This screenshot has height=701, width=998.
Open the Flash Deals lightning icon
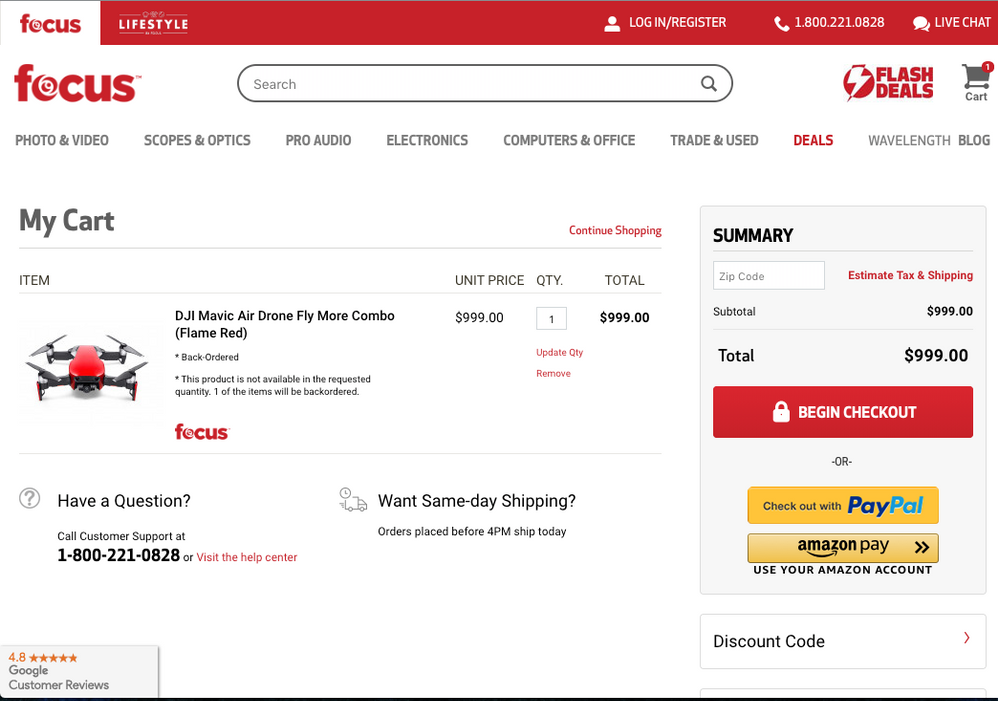[858, 83]
